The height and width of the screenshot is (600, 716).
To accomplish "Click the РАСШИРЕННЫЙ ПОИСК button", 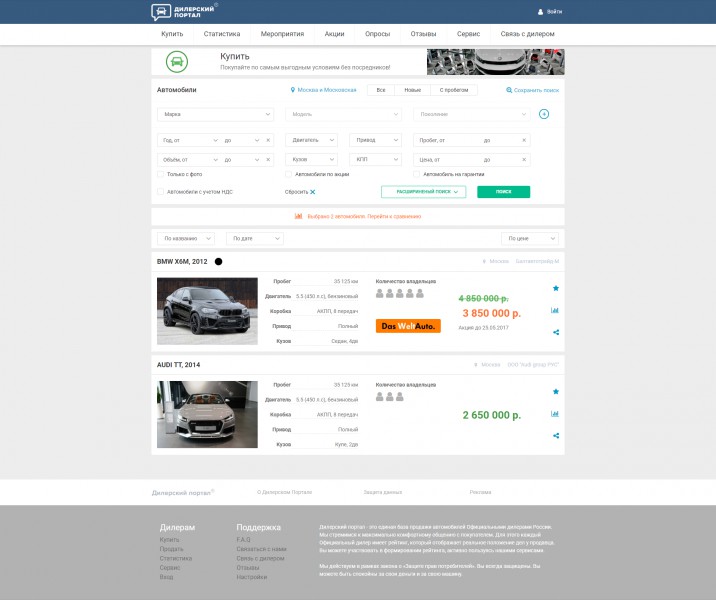I will (x=424, y=192).
